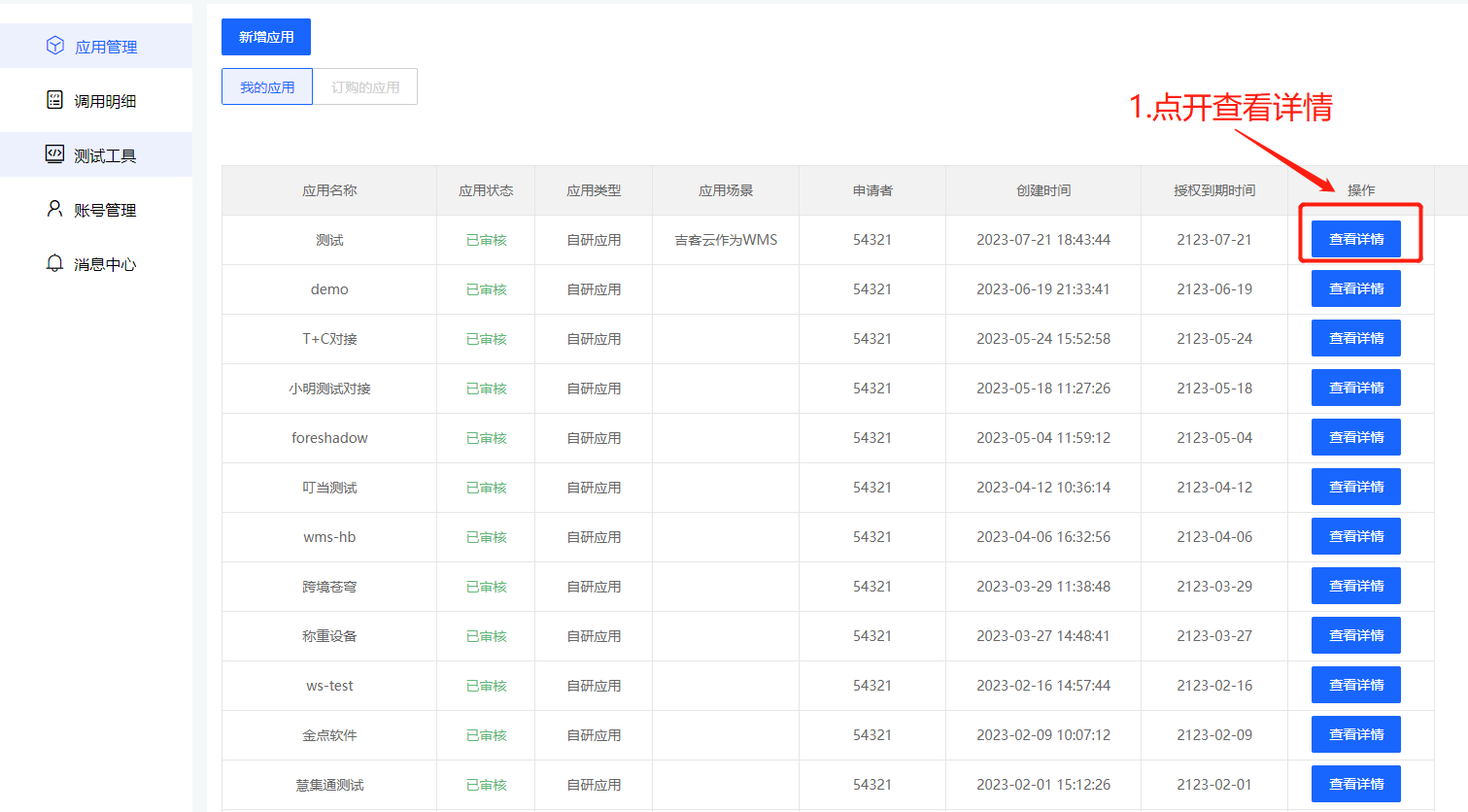The width and height of the screenshot is (1468, 812).
Task: Switch to the 我的应用 tab
Action: (267, 86)
